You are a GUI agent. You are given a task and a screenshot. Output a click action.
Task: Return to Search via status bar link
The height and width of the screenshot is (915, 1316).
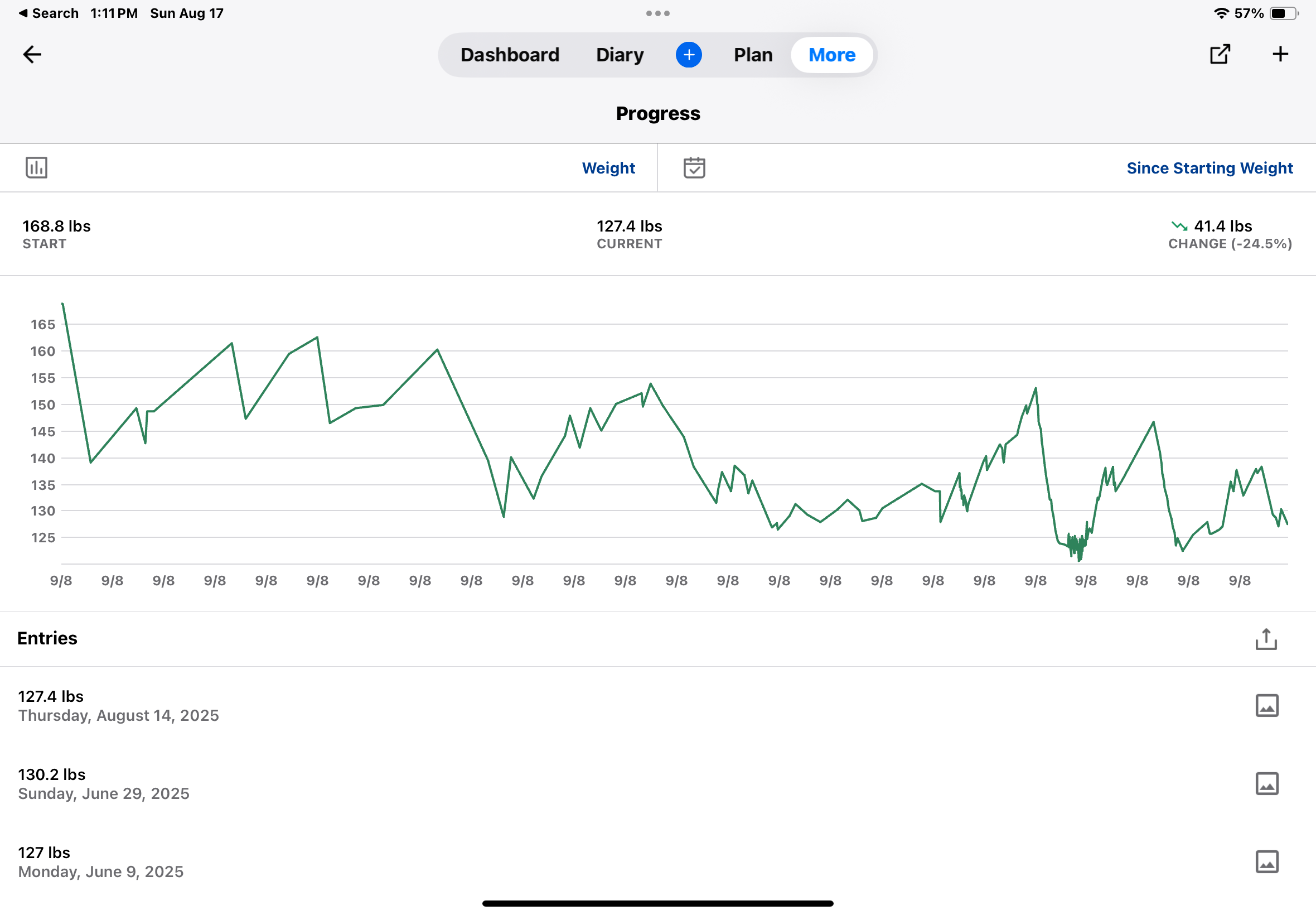click(49, 13)
